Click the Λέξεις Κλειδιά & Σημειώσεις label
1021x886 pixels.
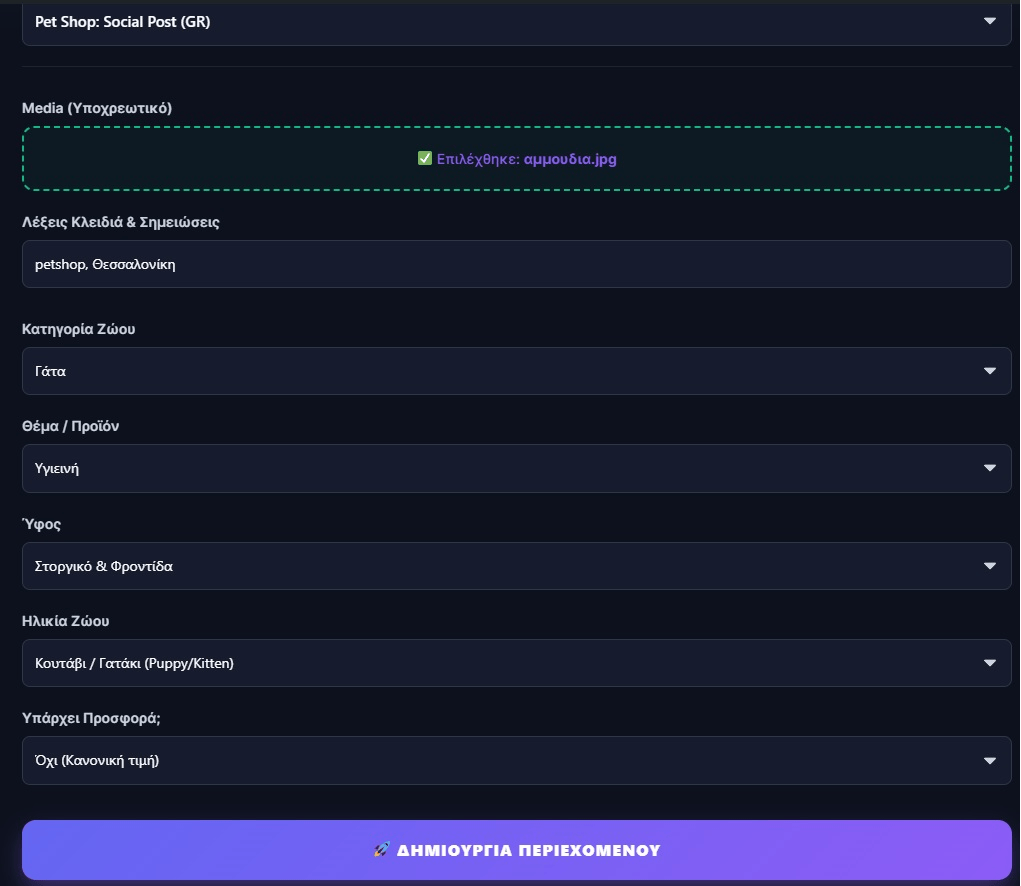pos(120,222)
